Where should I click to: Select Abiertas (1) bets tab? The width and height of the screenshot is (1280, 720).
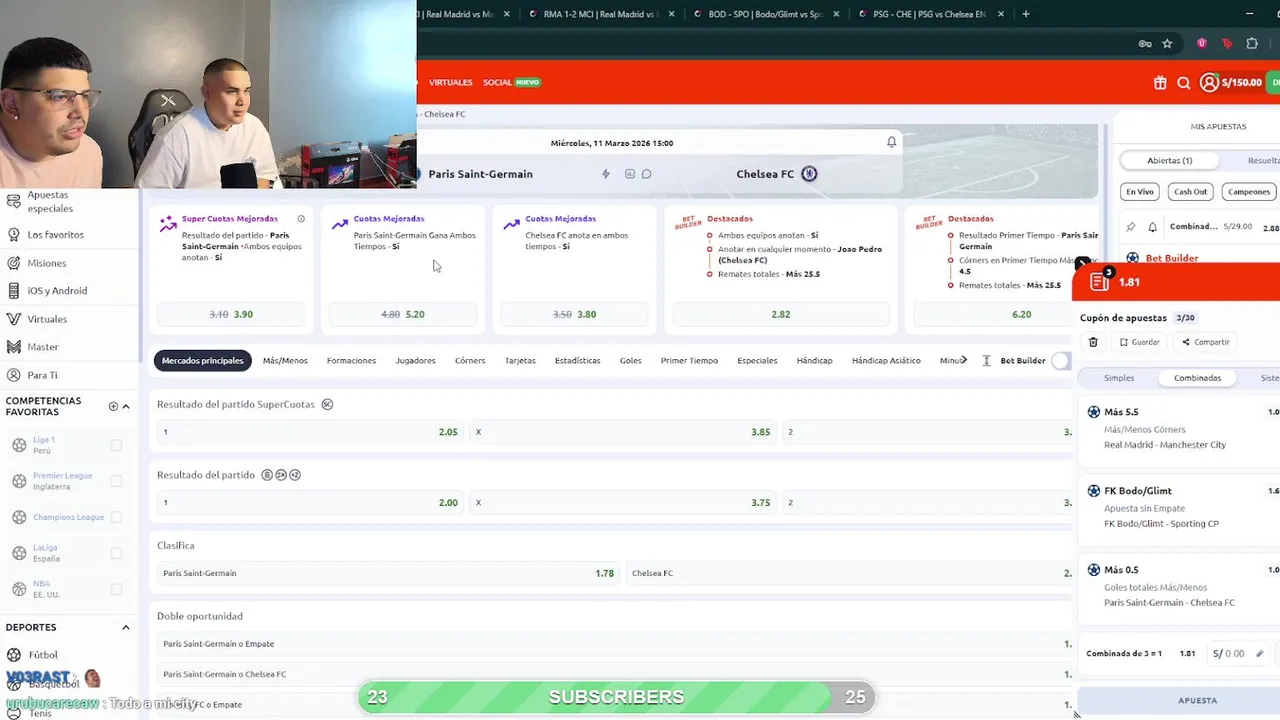[x=1169, y=160]
